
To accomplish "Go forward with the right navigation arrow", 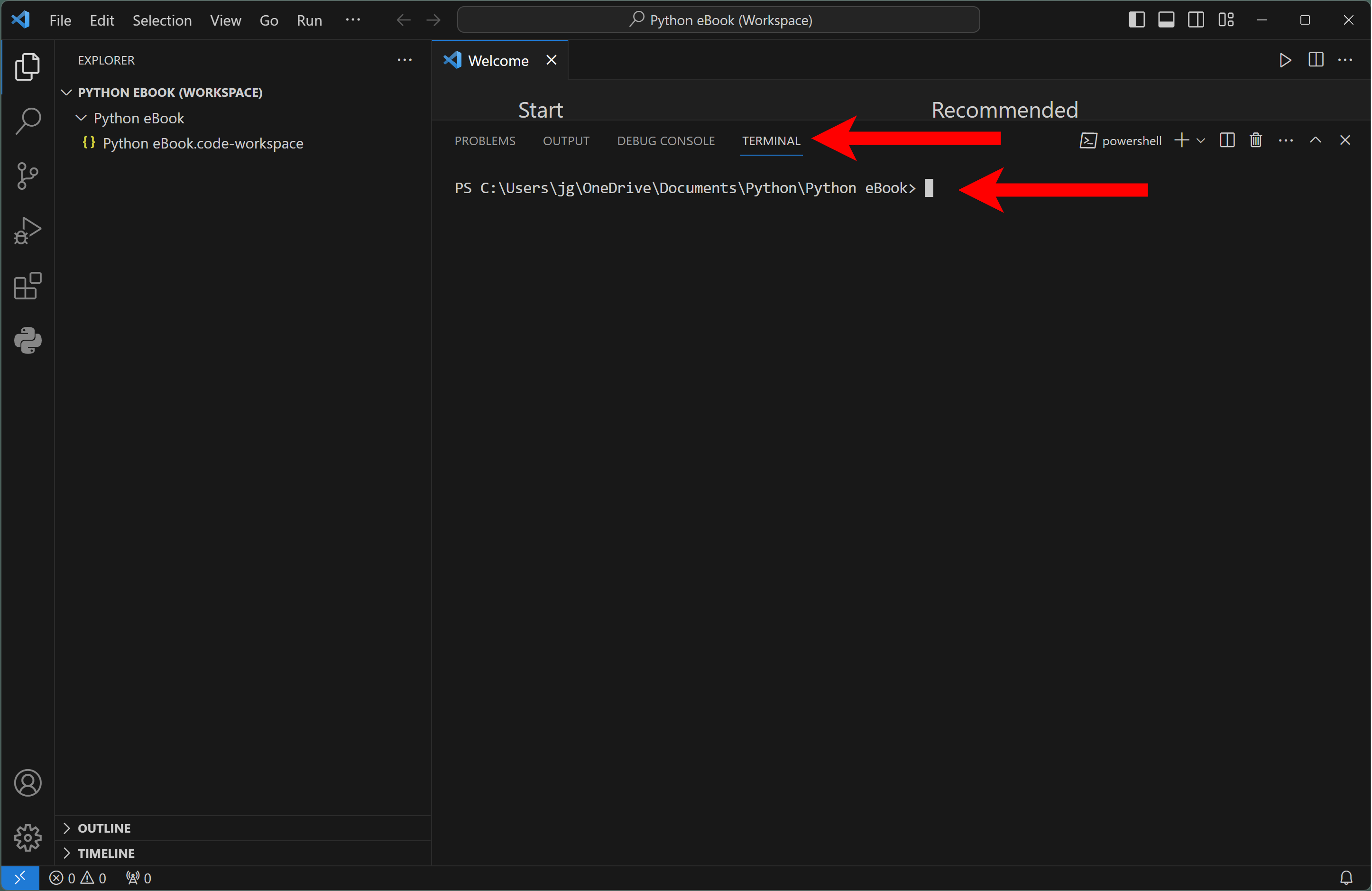I will click(x=433, y=20).
